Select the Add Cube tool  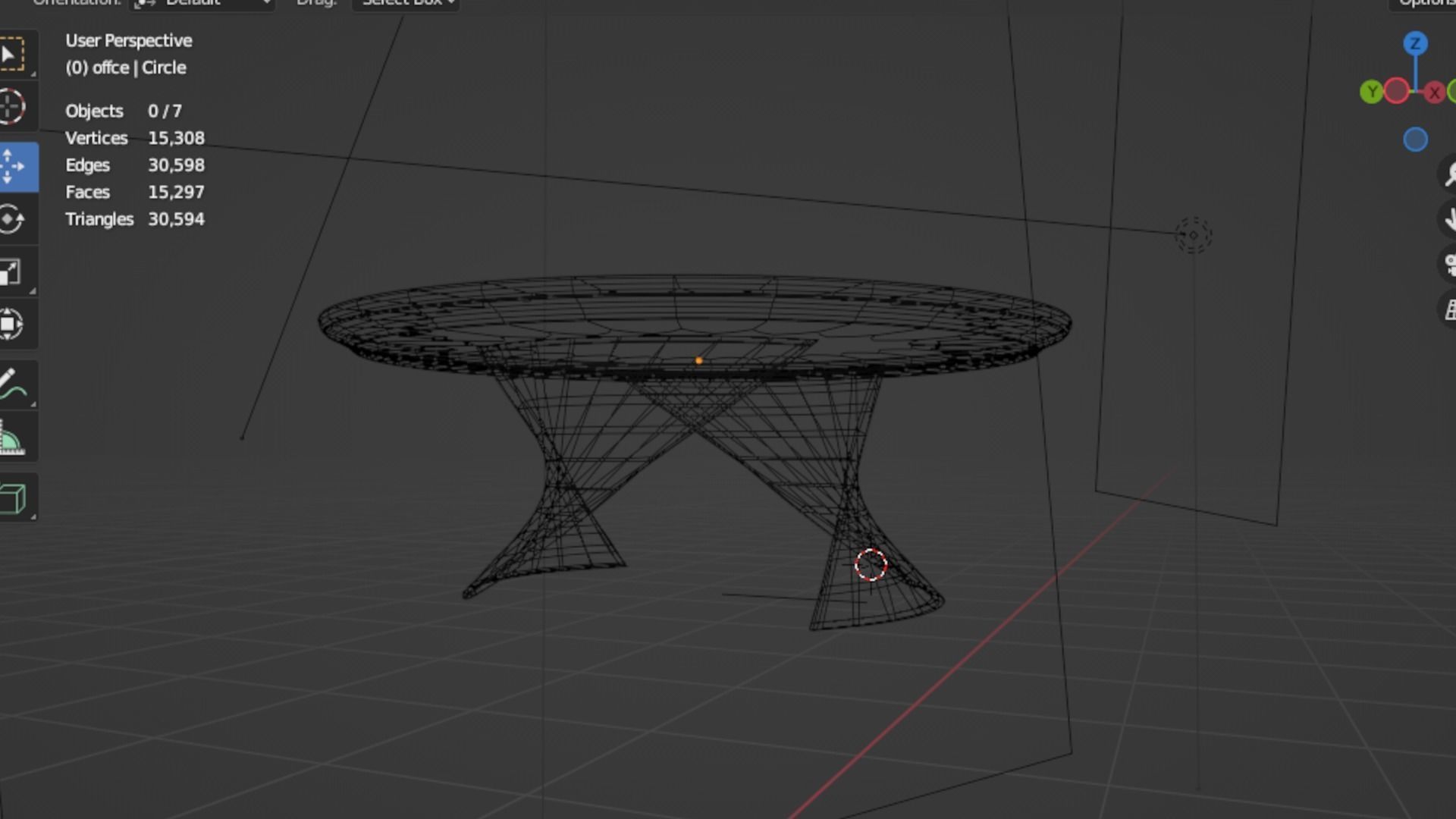click(14, 498)
